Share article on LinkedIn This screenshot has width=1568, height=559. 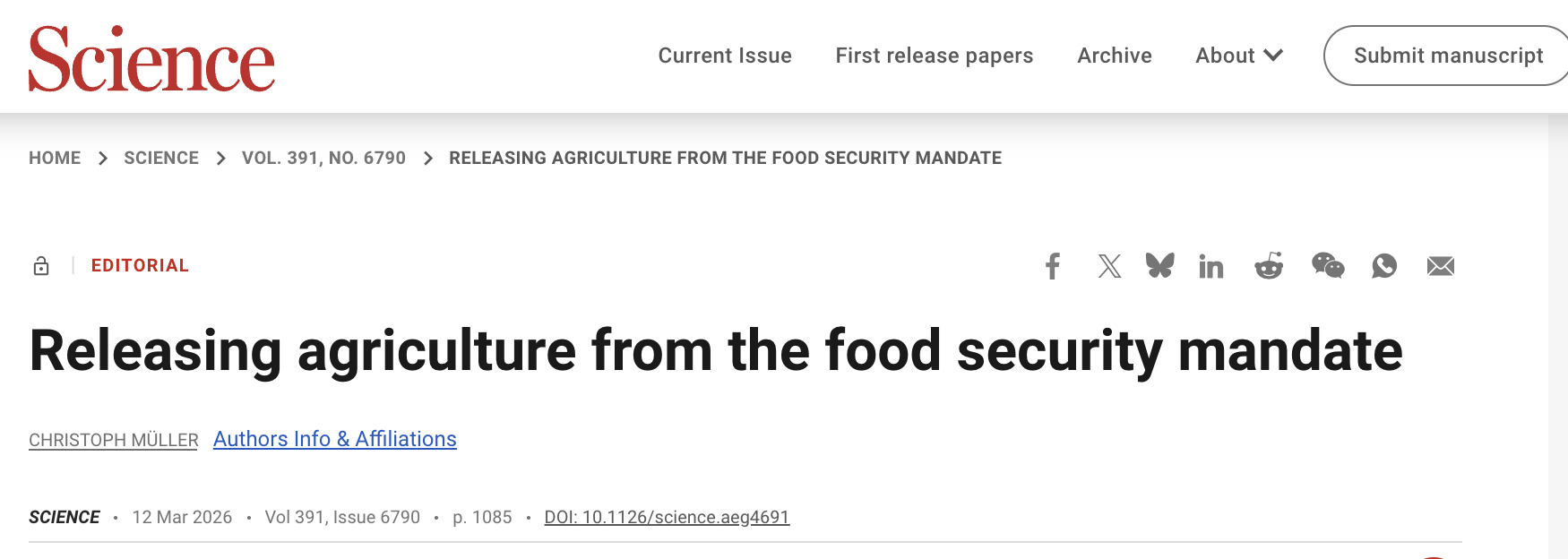[x=1211, y=266]
